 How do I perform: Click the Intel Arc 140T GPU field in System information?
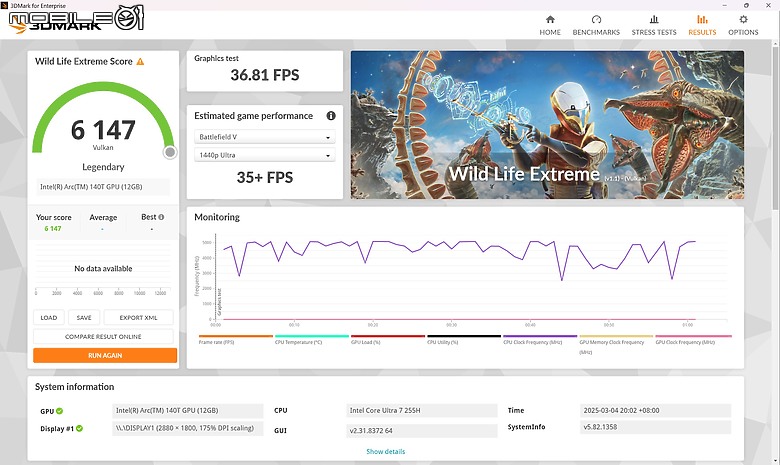point(188,410)
